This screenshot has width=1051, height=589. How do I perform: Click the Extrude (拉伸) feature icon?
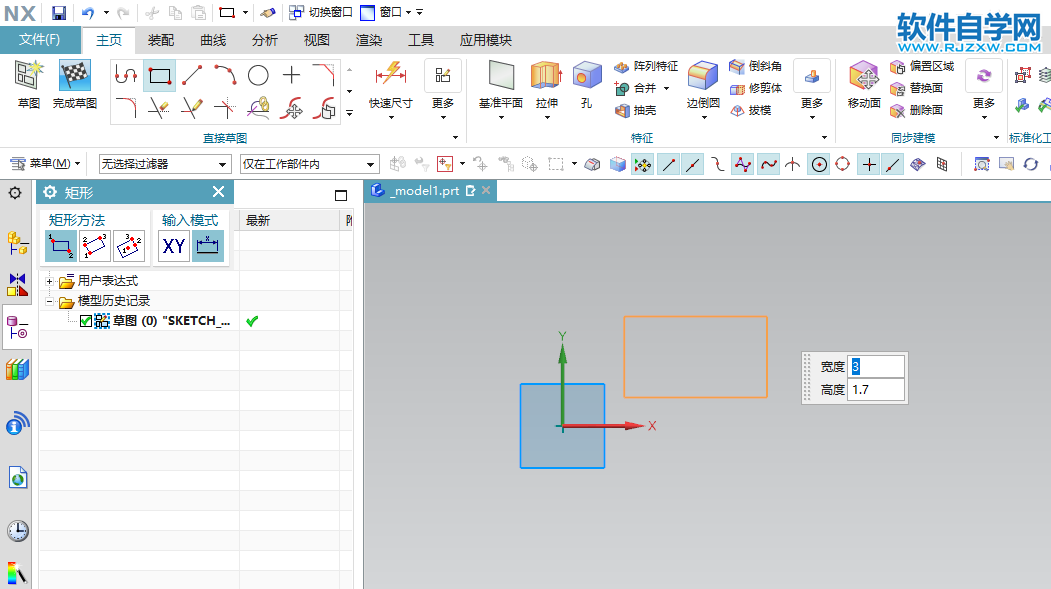click(x=546, y=76)
